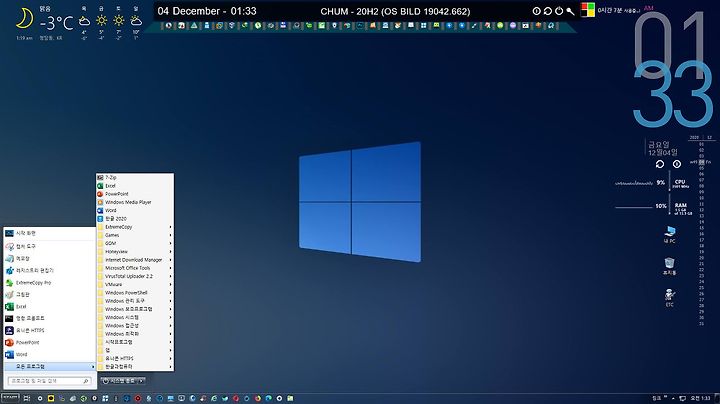
Task: Click the green clock icon in launcher bar
Action: click(x=258, y=26)
